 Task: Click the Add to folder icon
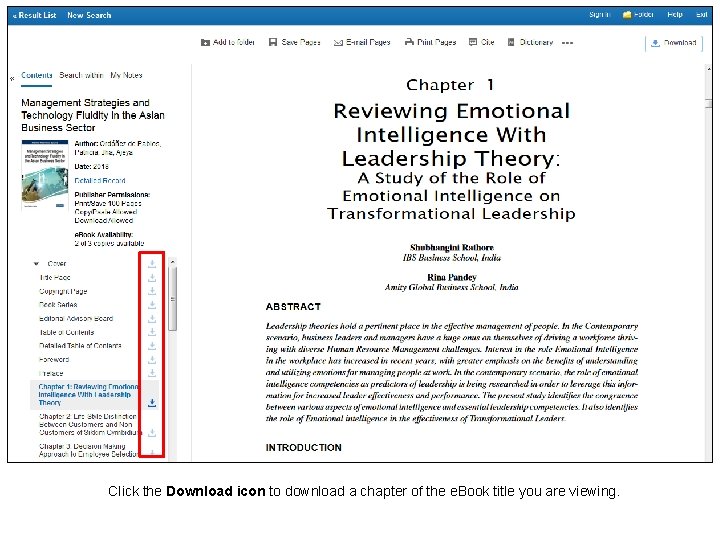205,43
